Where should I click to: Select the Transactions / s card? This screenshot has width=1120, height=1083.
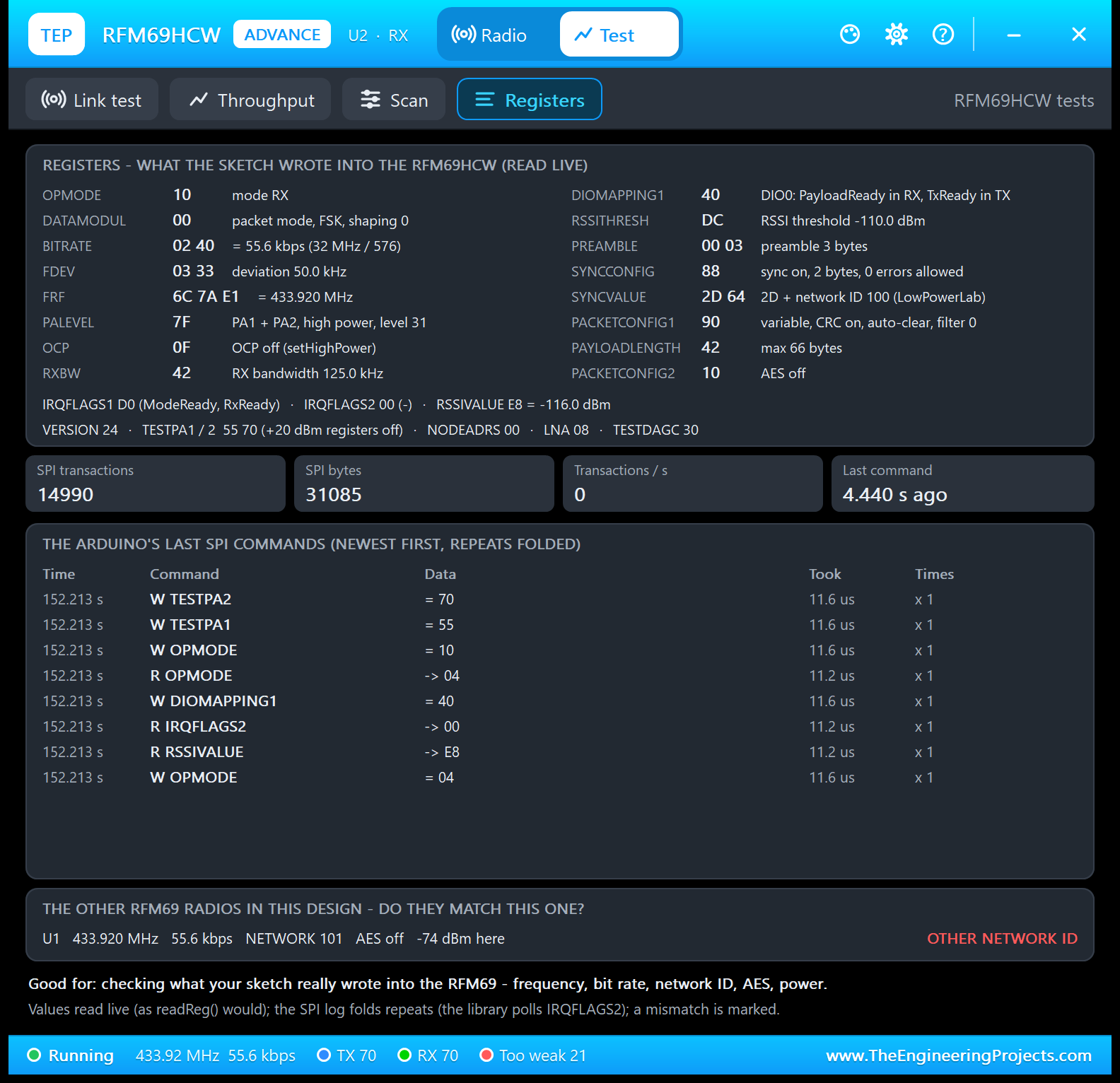click(x=693, y=484)
